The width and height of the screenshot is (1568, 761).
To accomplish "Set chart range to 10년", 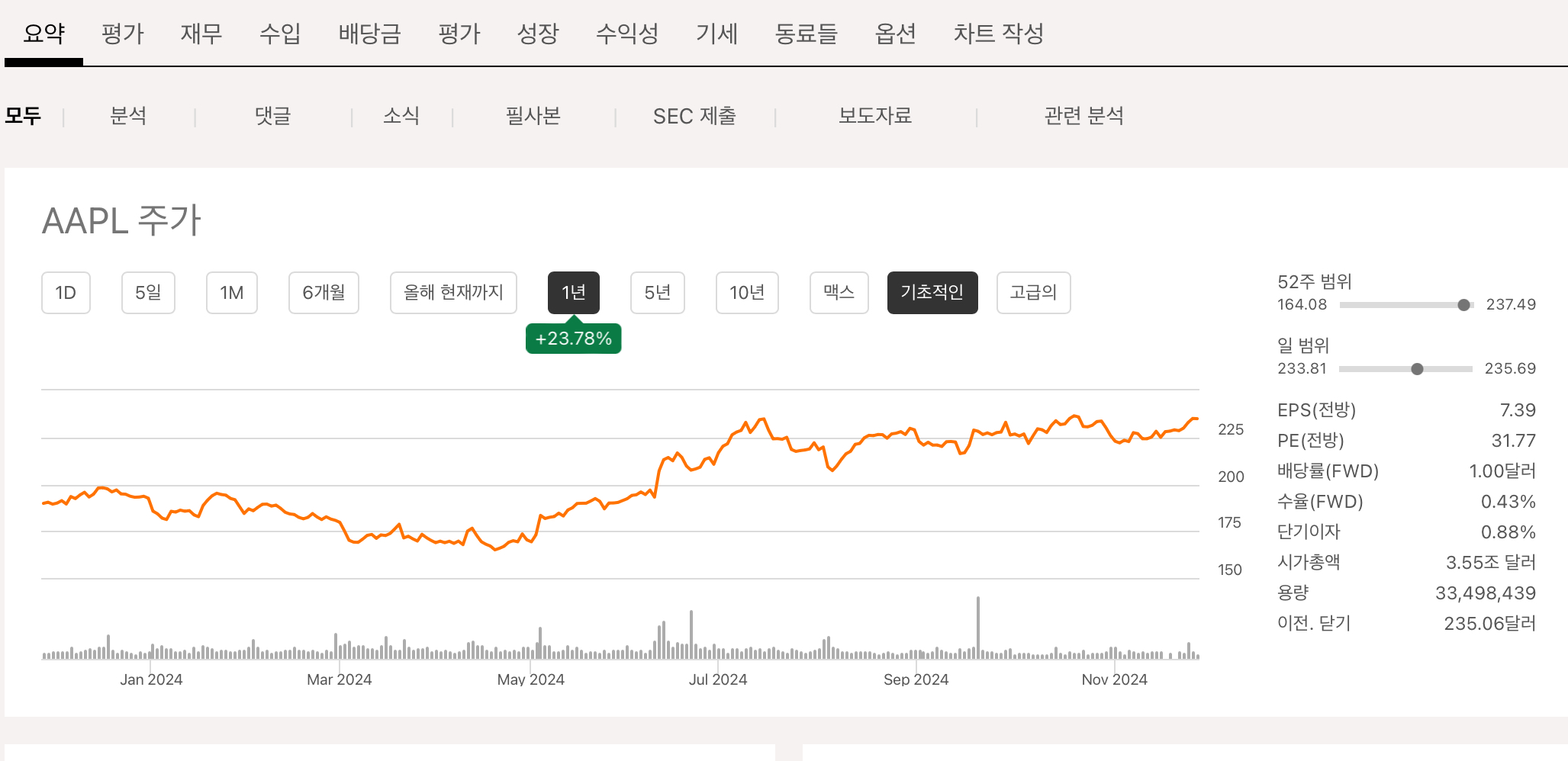I will coord(747,293).
